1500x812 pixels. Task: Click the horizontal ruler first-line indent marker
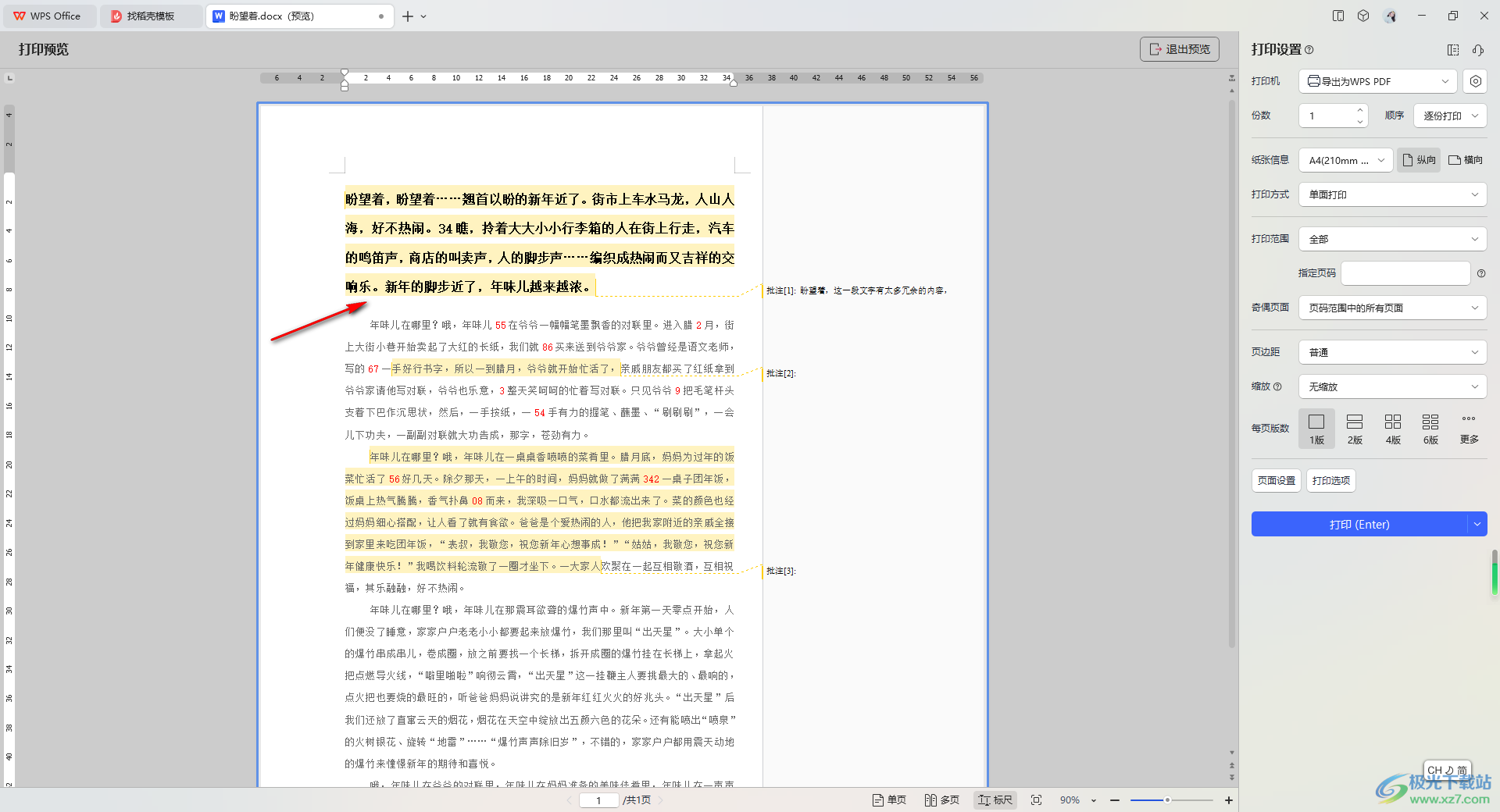point(345,73)
